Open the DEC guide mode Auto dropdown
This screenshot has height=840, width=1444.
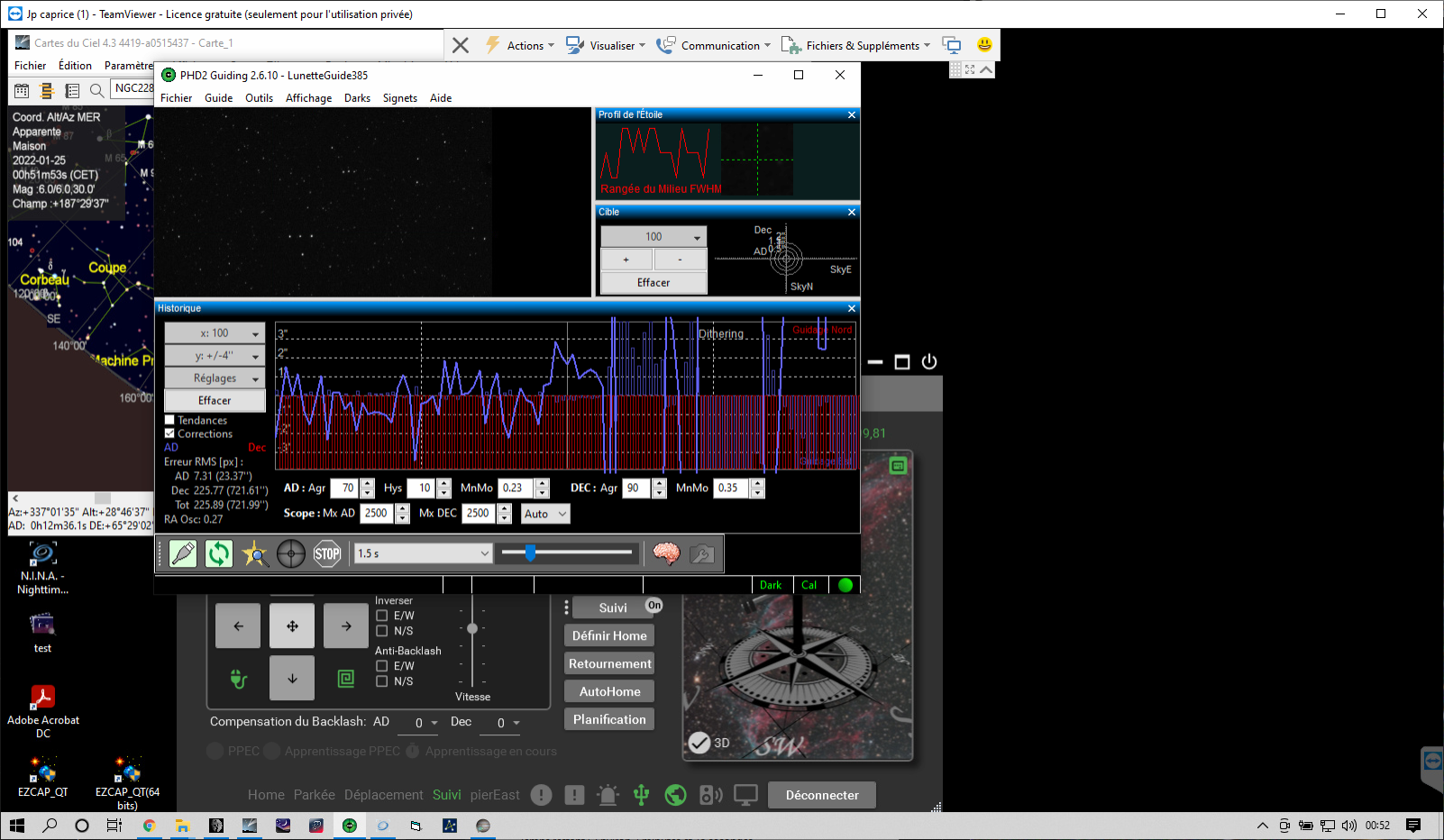(545, 514)
